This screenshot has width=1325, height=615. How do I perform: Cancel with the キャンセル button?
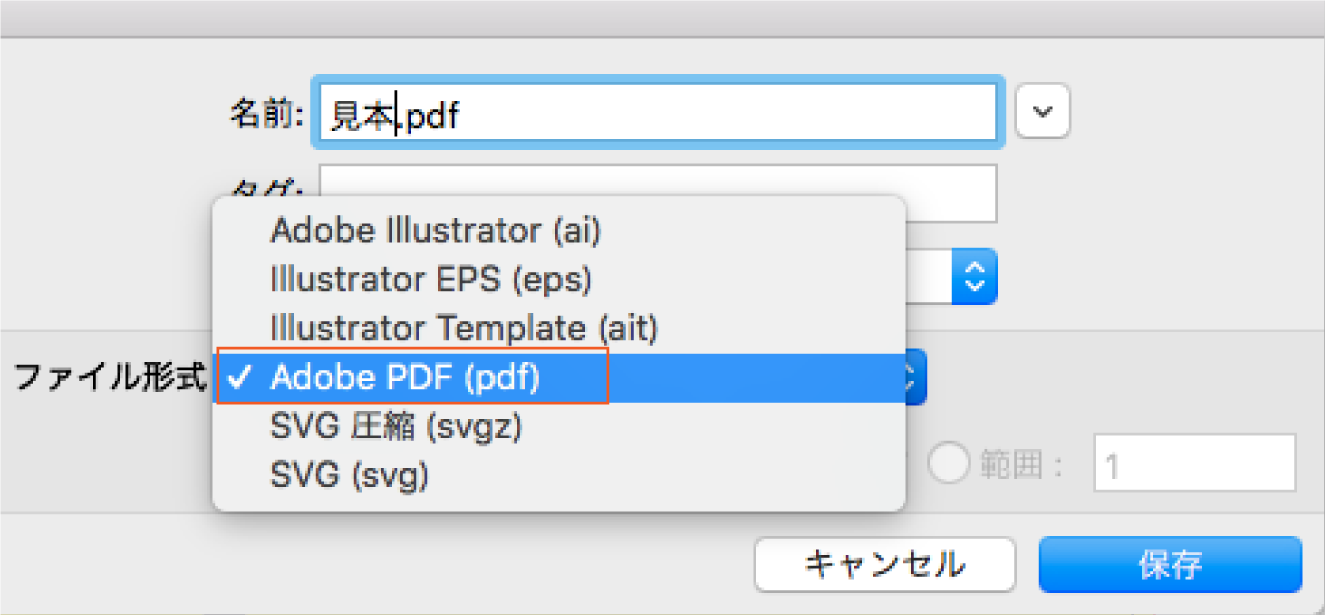(885, 565)
